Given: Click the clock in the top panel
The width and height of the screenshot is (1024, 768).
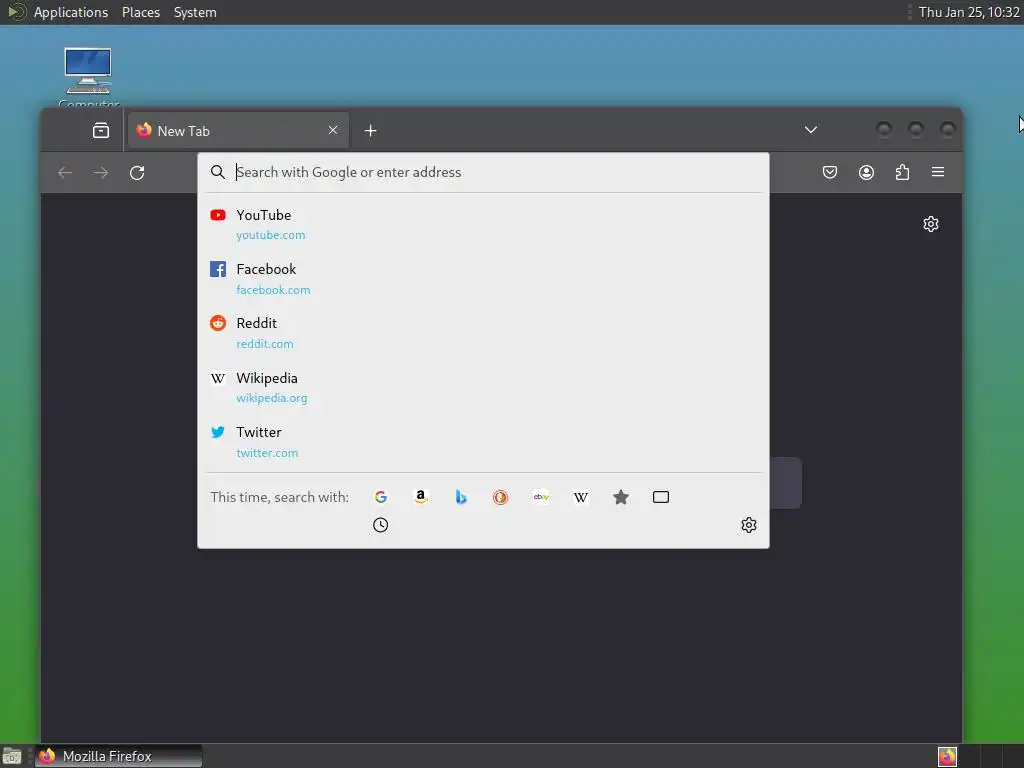Looking at the screenshot, I should [968, 12].
